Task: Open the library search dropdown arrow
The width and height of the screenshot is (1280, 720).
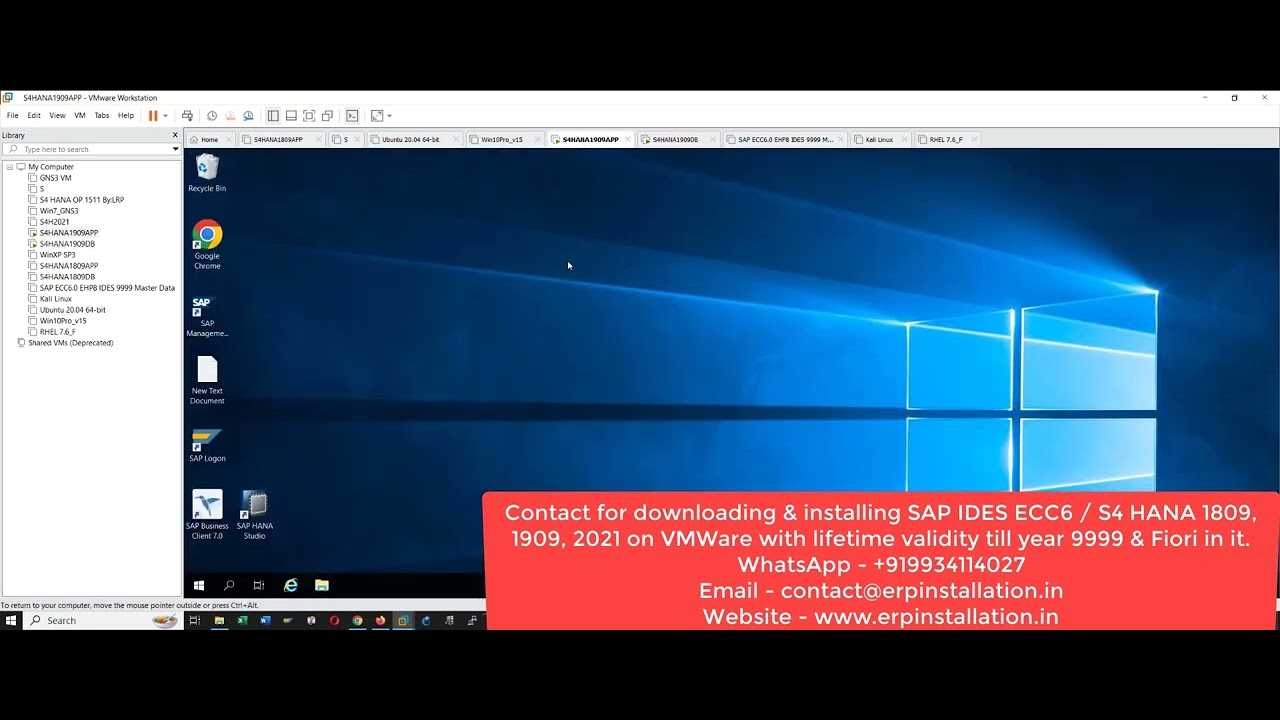Action: click(176, 149)
